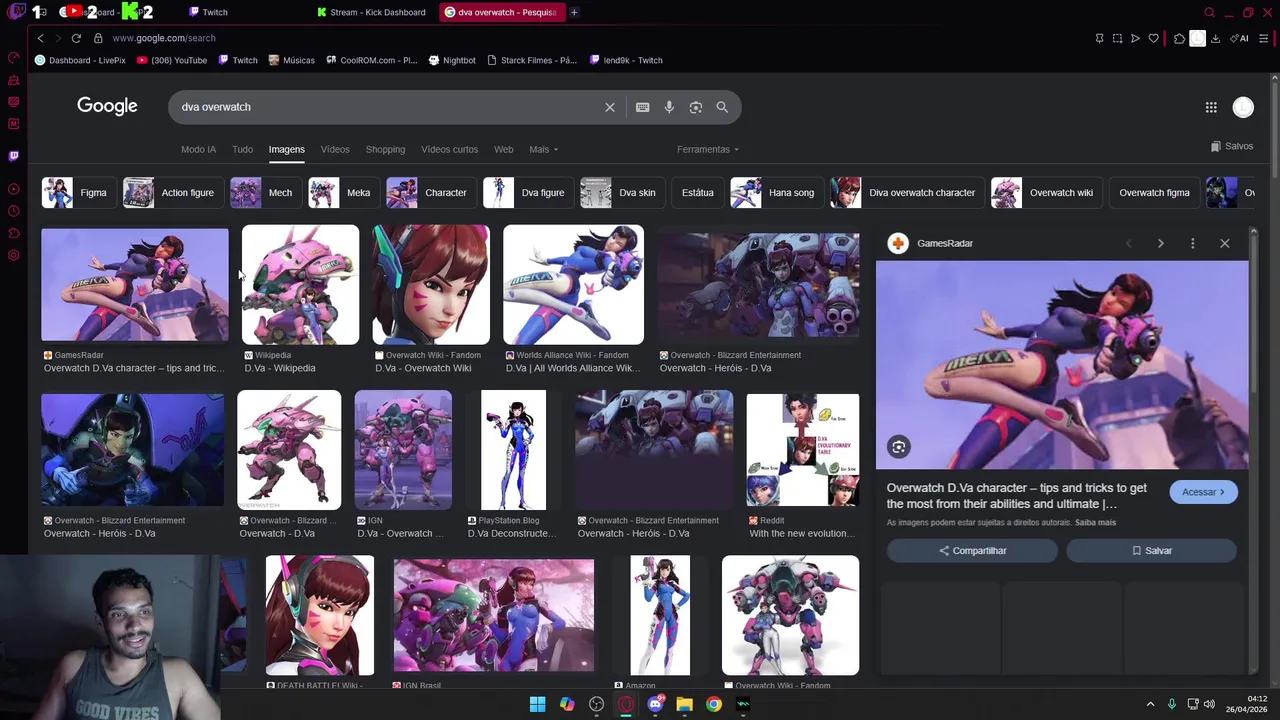Open the Nightbot bookmark

452,60
